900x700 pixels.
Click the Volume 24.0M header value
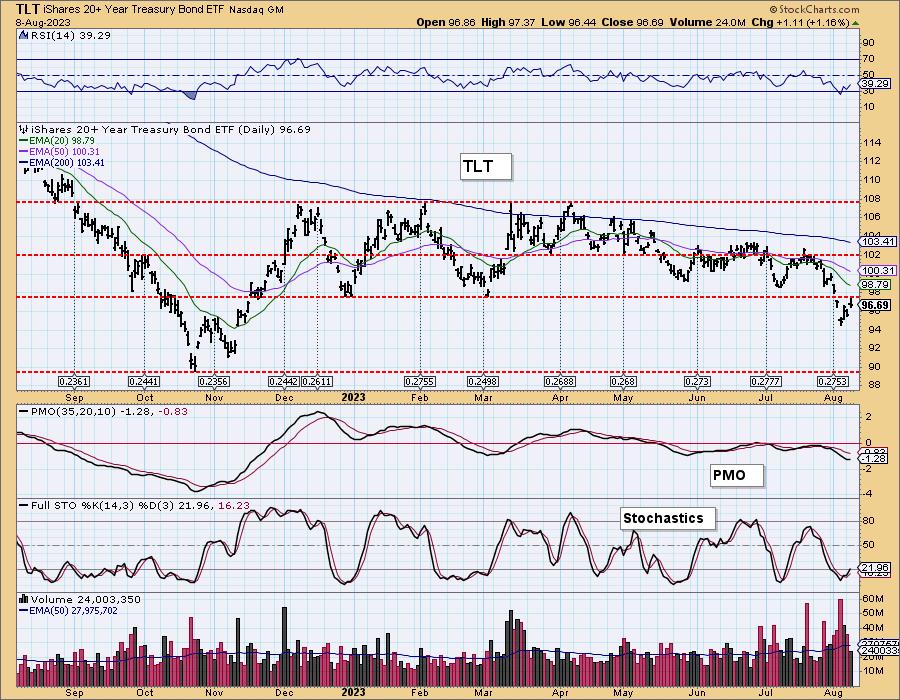(708, 22)
